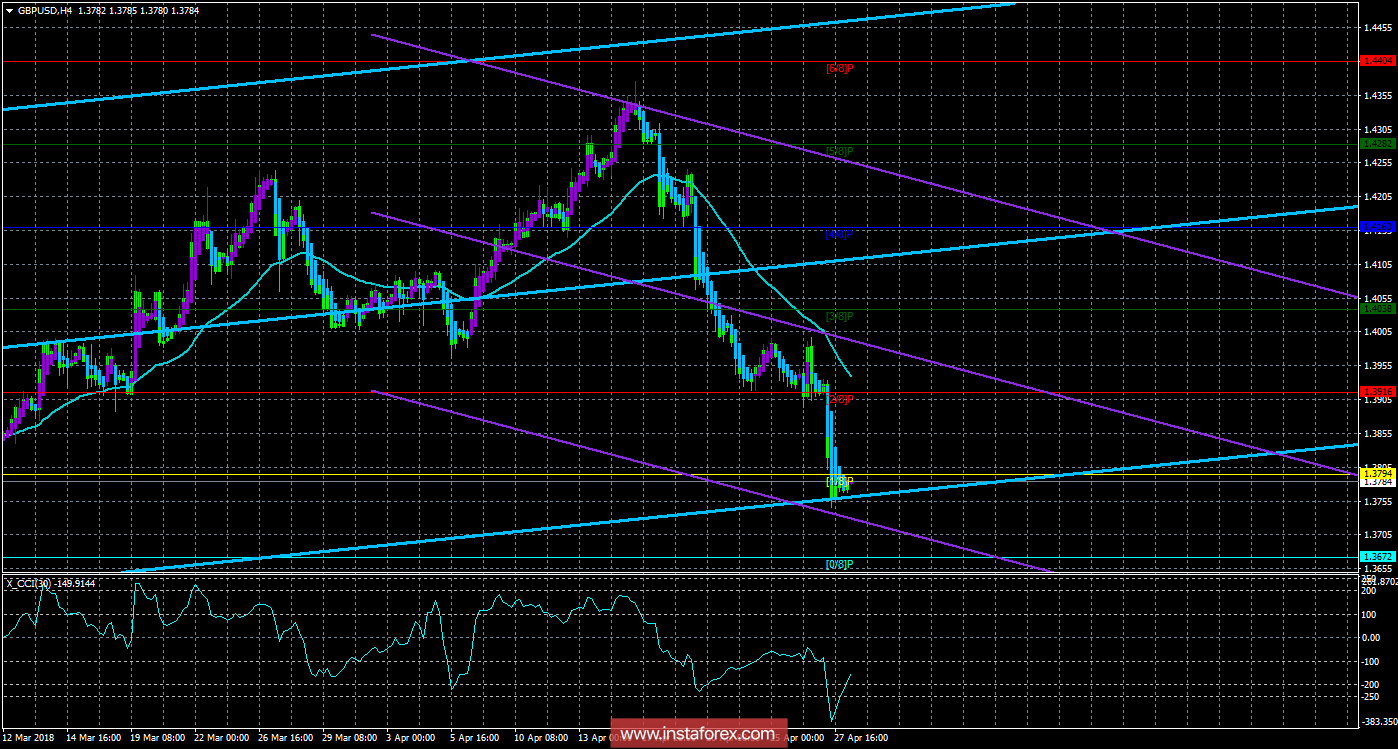Click the red 1.4404 price tag
This screenshot has height=749, width=1398.
click(1378, 61)
